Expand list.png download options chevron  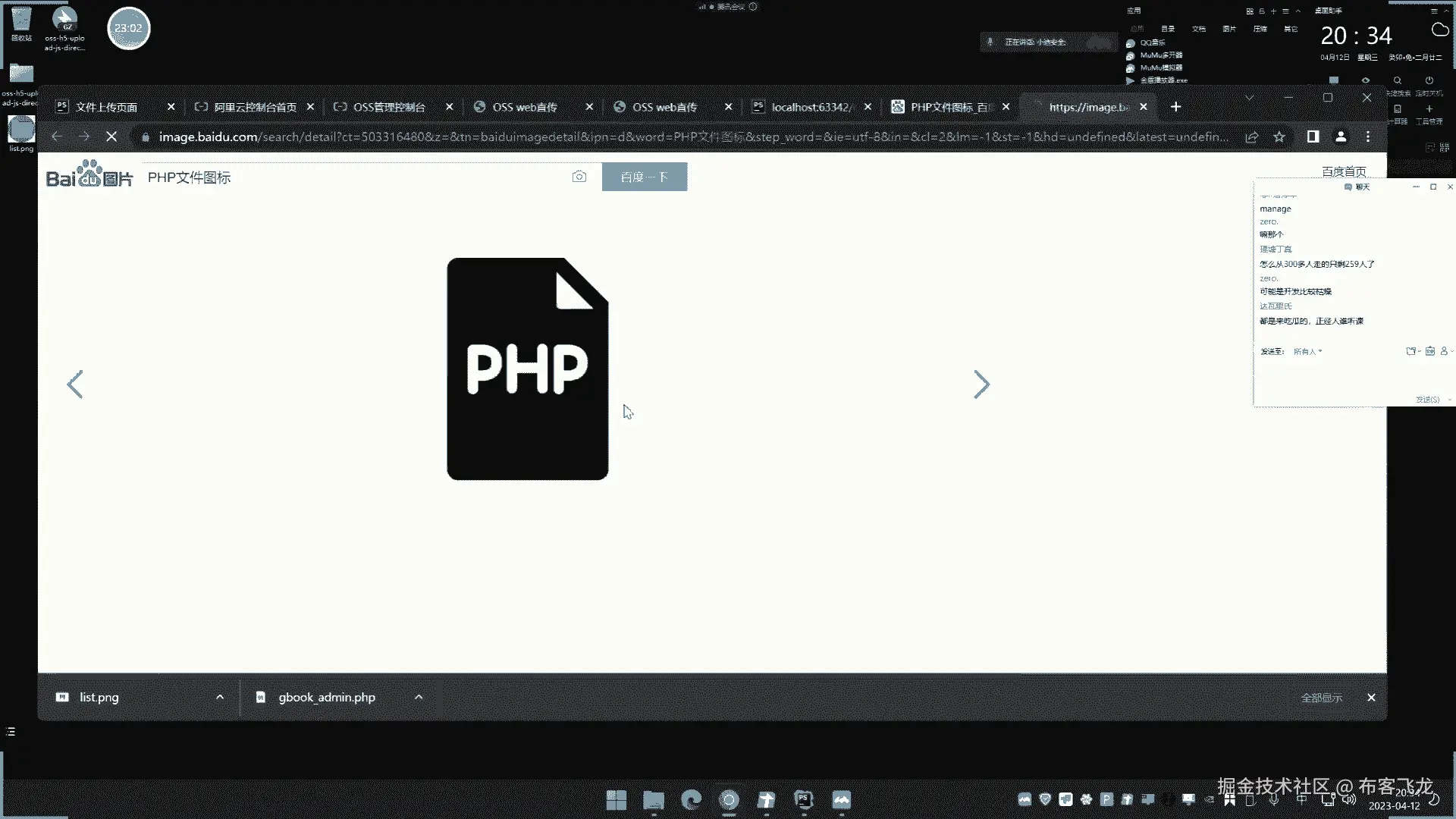pos(220,697)
